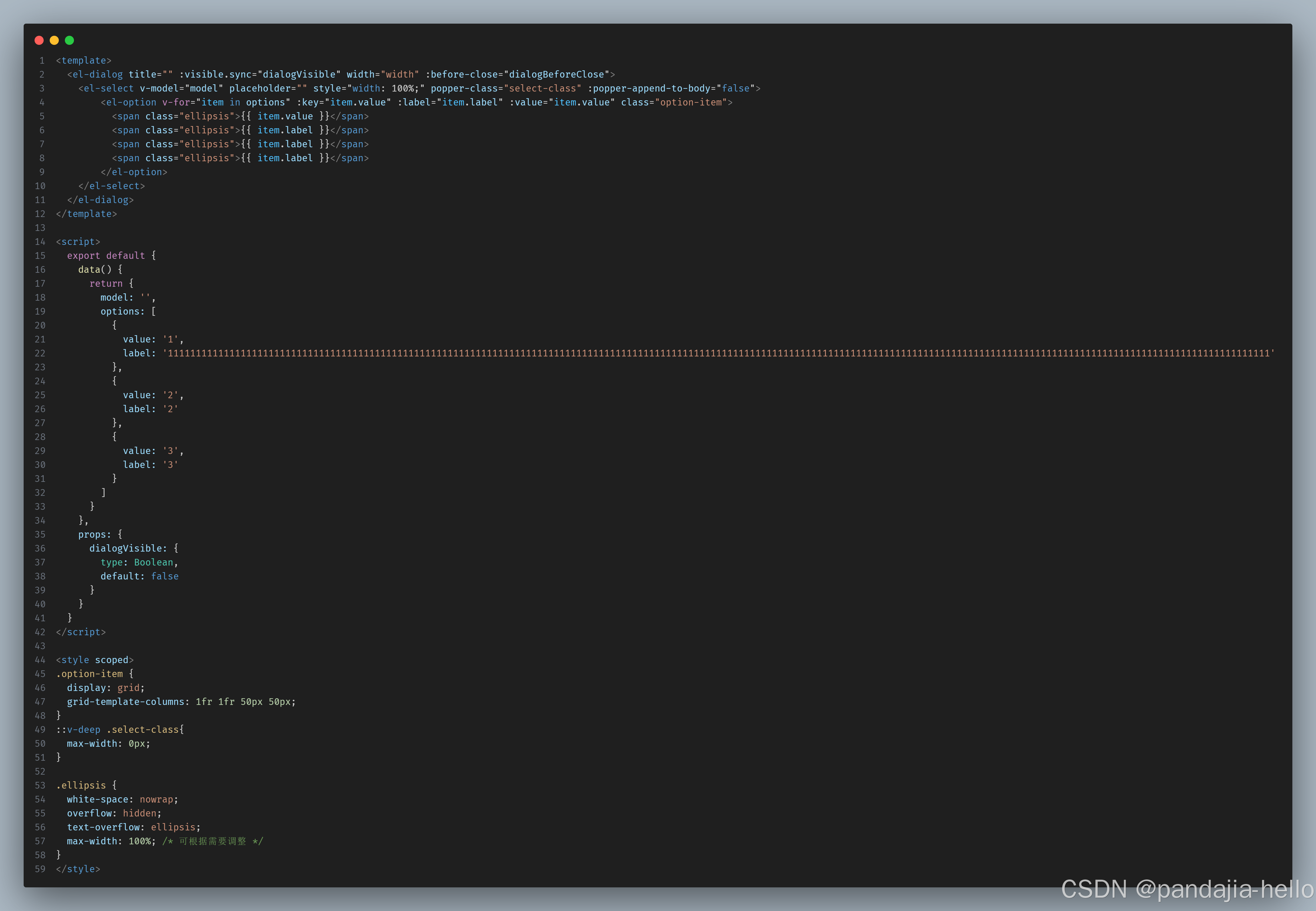Click the yellow minimize window dot
Viewport: 1316px width, 911px height.
click(x=54, y=40)
